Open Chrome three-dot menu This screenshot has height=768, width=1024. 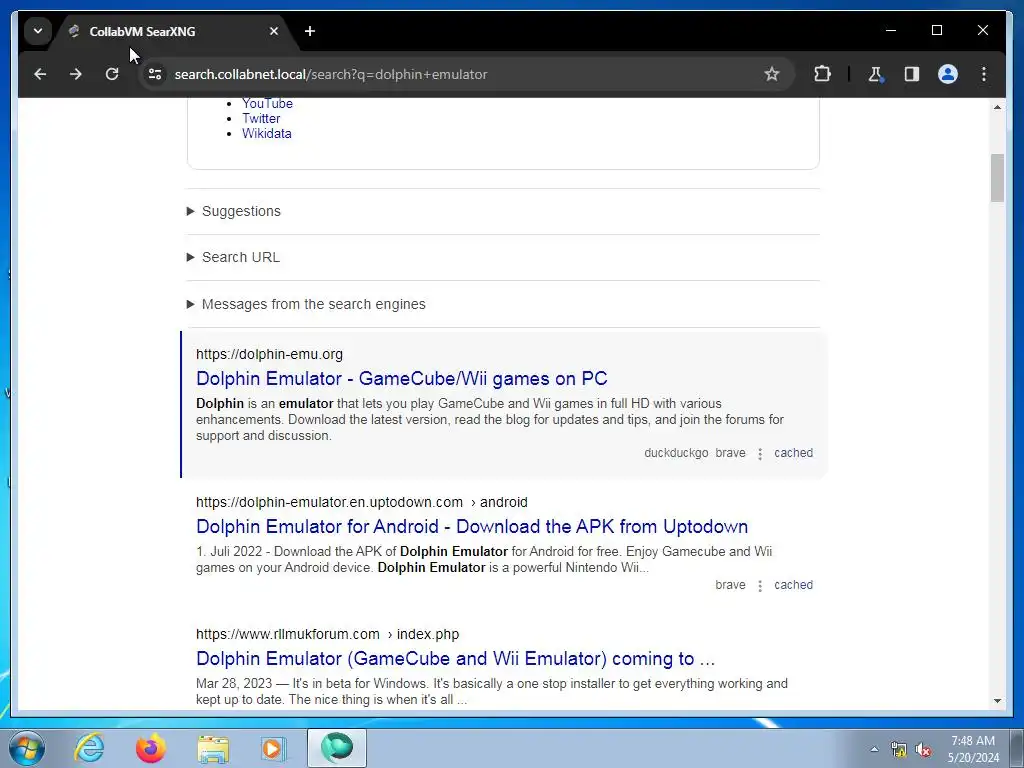click(984, 74)
